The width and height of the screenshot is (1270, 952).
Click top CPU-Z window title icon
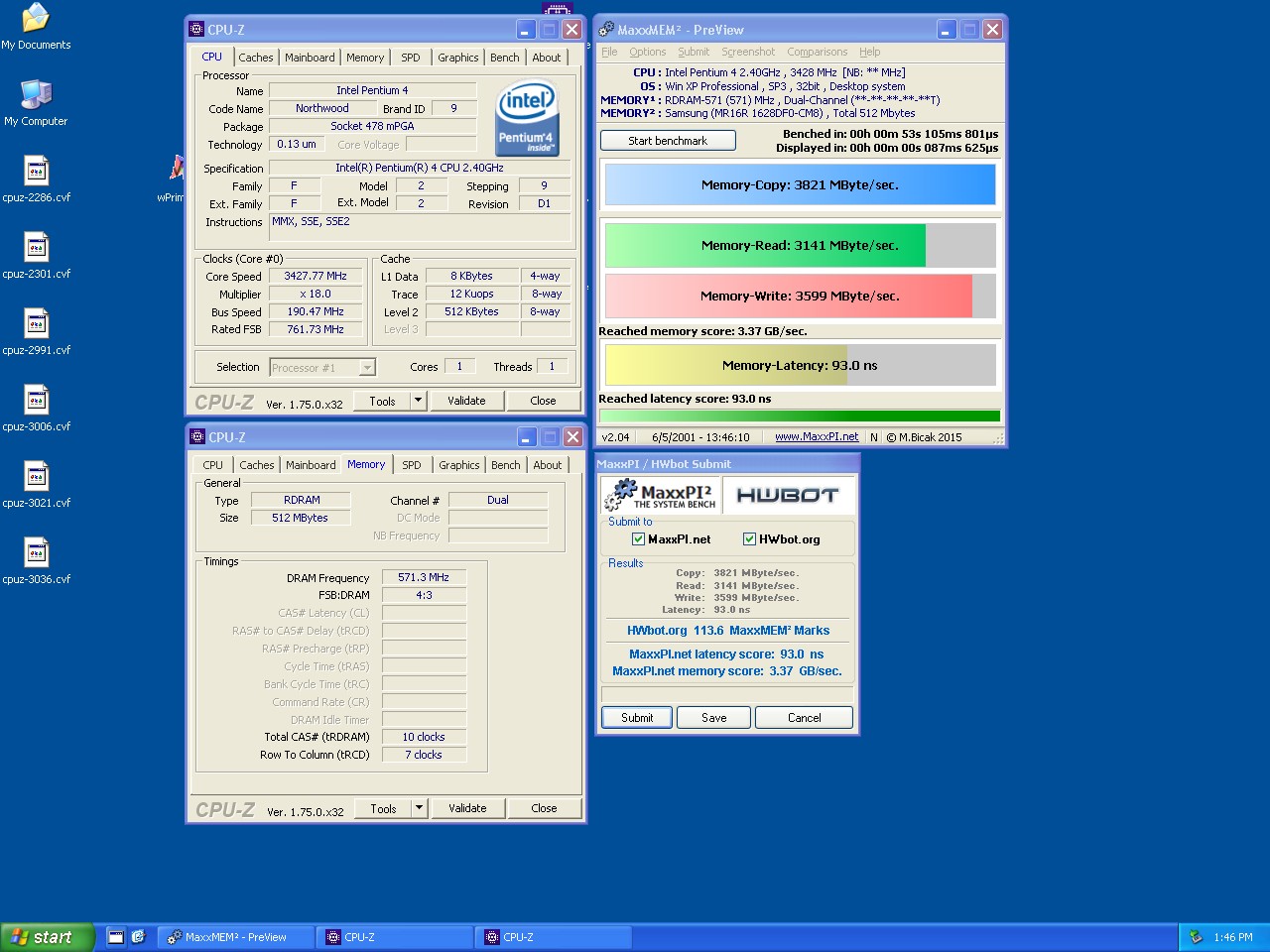(x=196, y=30)
